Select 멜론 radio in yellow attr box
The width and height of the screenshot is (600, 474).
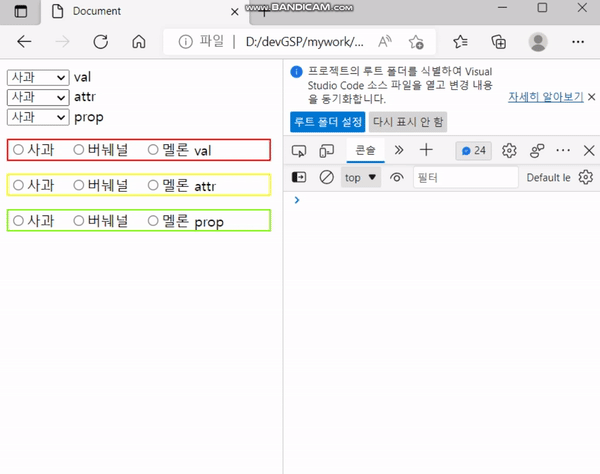tap(153, 185)
